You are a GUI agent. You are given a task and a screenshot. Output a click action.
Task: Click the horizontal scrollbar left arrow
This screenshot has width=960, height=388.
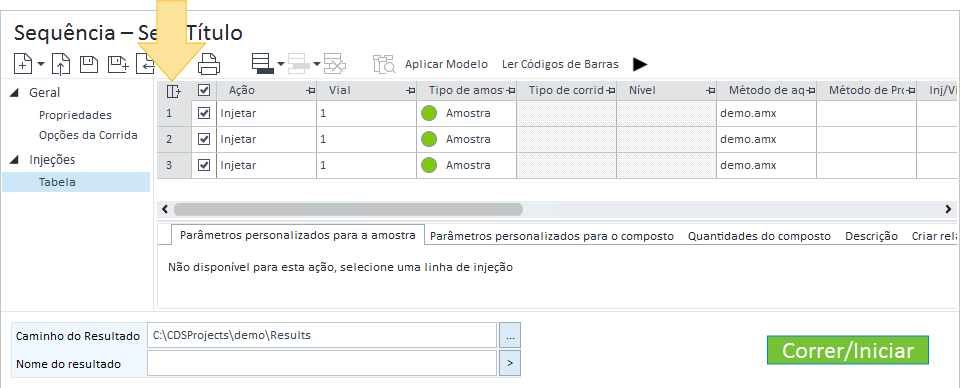(x=164, y=209)
